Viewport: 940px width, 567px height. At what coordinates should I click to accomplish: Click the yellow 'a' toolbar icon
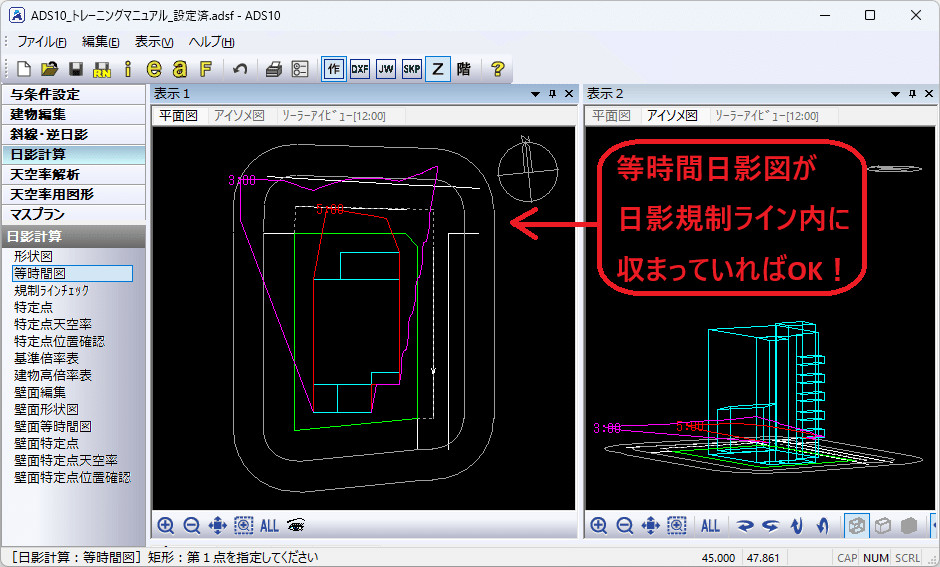click(180, 69)
